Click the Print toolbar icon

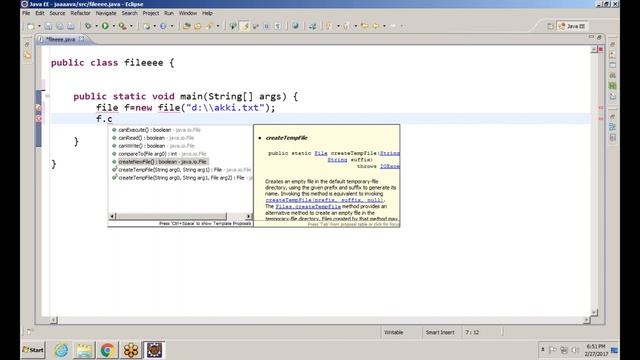[71, 26]
